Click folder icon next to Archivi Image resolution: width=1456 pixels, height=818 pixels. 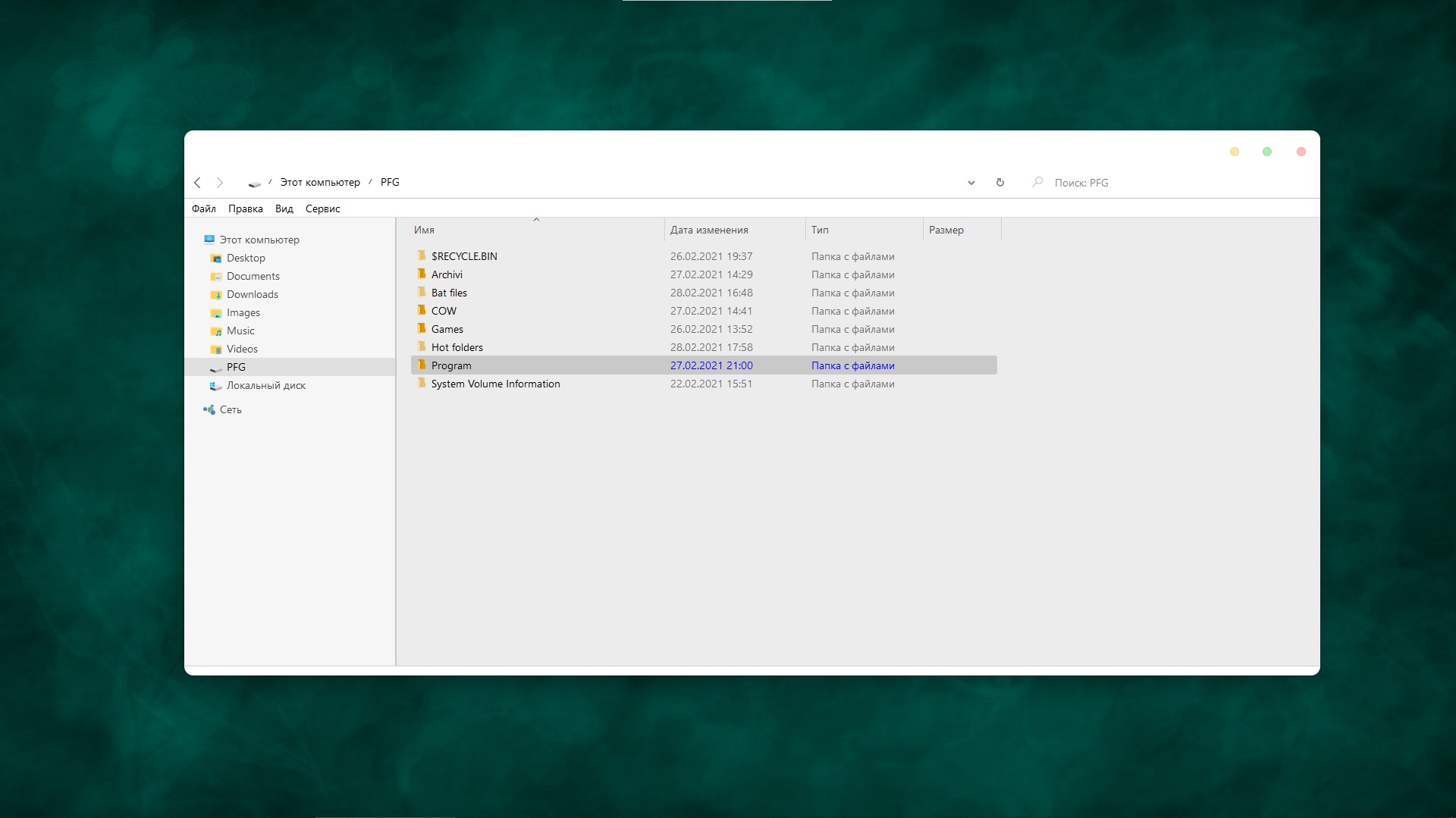(422, 274)
